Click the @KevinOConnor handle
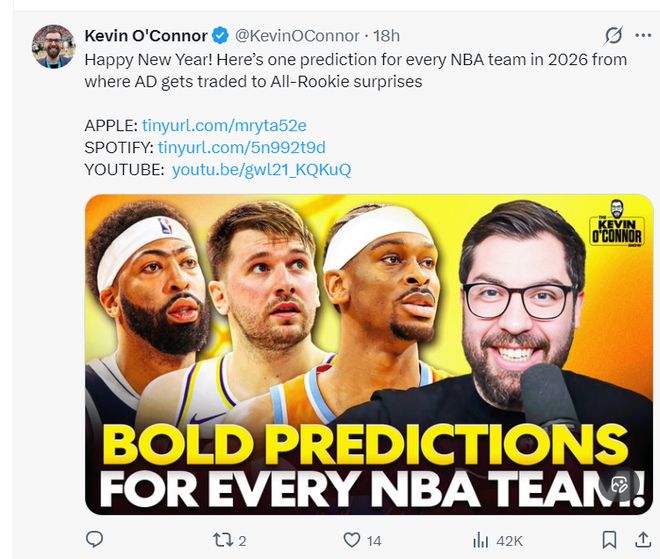 tap(298, 36)
